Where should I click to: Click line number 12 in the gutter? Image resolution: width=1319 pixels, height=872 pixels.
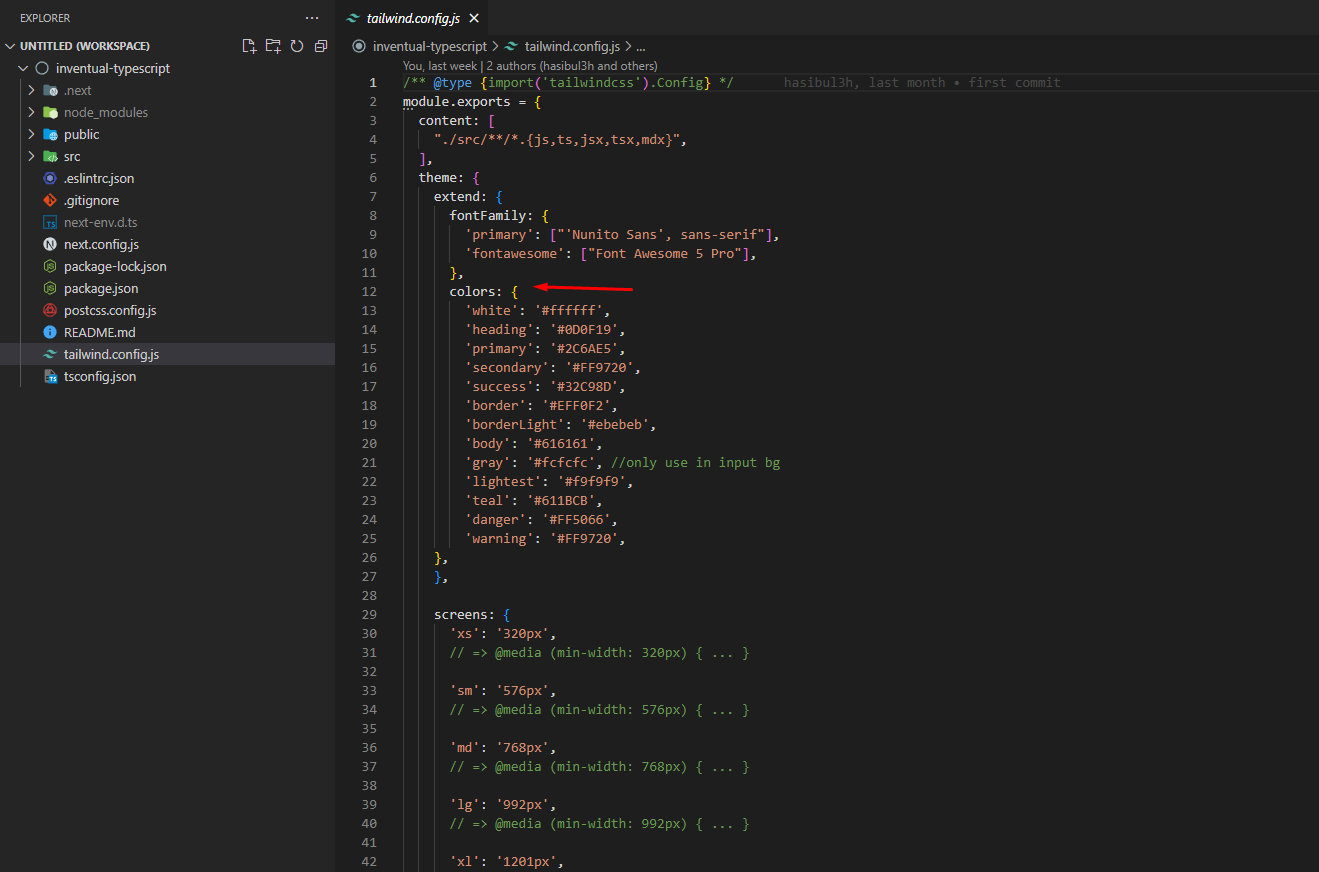369,291
